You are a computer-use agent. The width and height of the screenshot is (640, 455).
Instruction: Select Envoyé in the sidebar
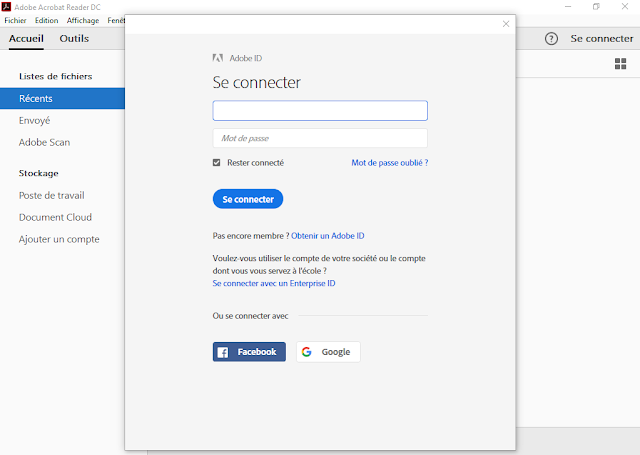(35, 120)
